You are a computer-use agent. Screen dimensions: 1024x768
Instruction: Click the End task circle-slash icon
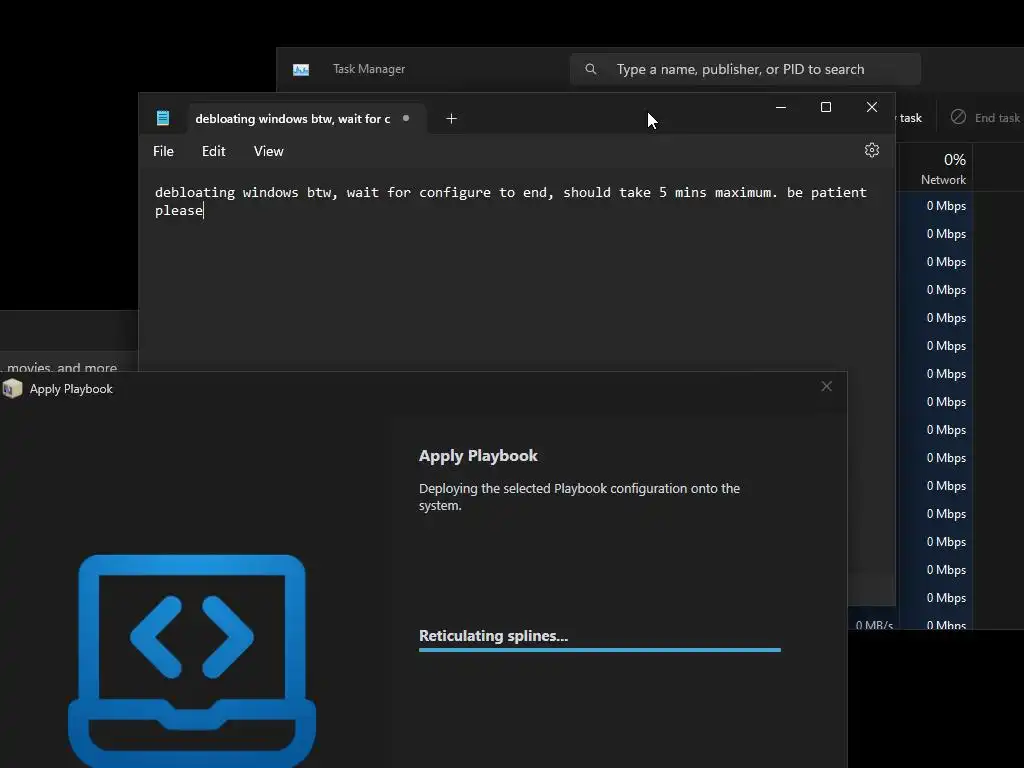958,117
